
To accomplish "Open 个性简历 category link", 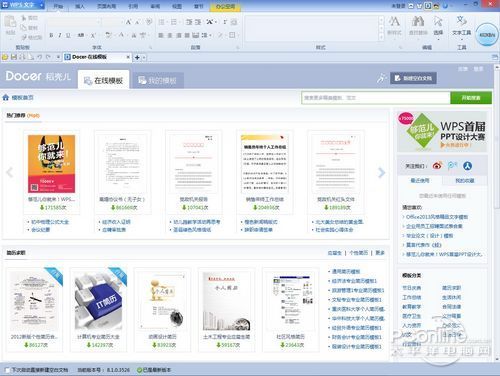I will coord(358,253).
